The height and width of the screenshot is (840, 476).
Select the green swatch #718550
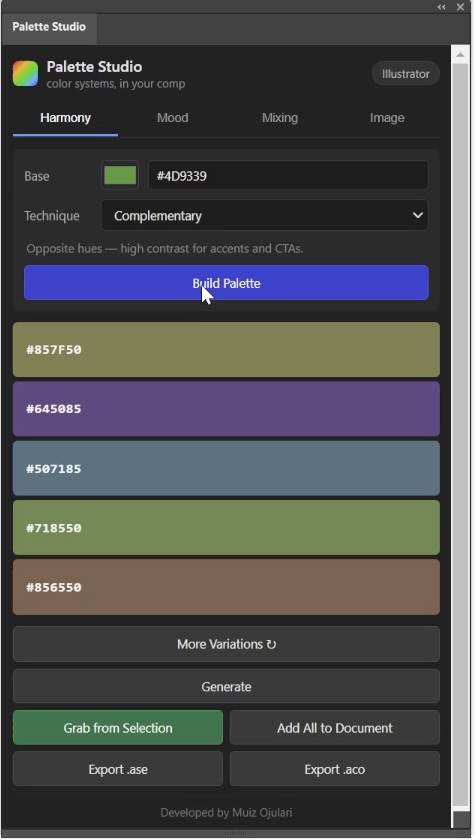pos(226,528)
